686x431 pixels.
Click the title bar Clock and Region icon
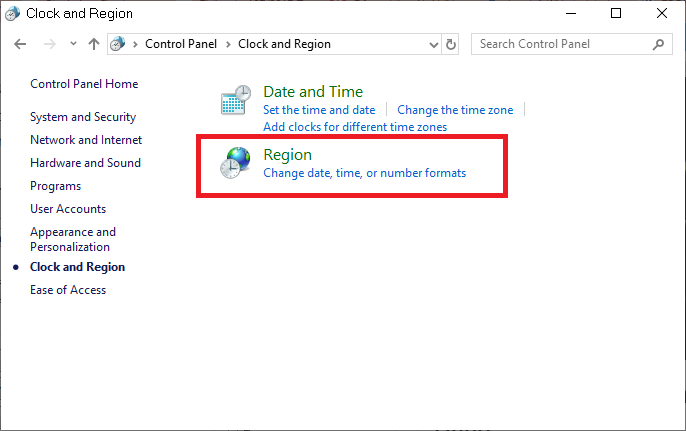click(x=13, y=14)
